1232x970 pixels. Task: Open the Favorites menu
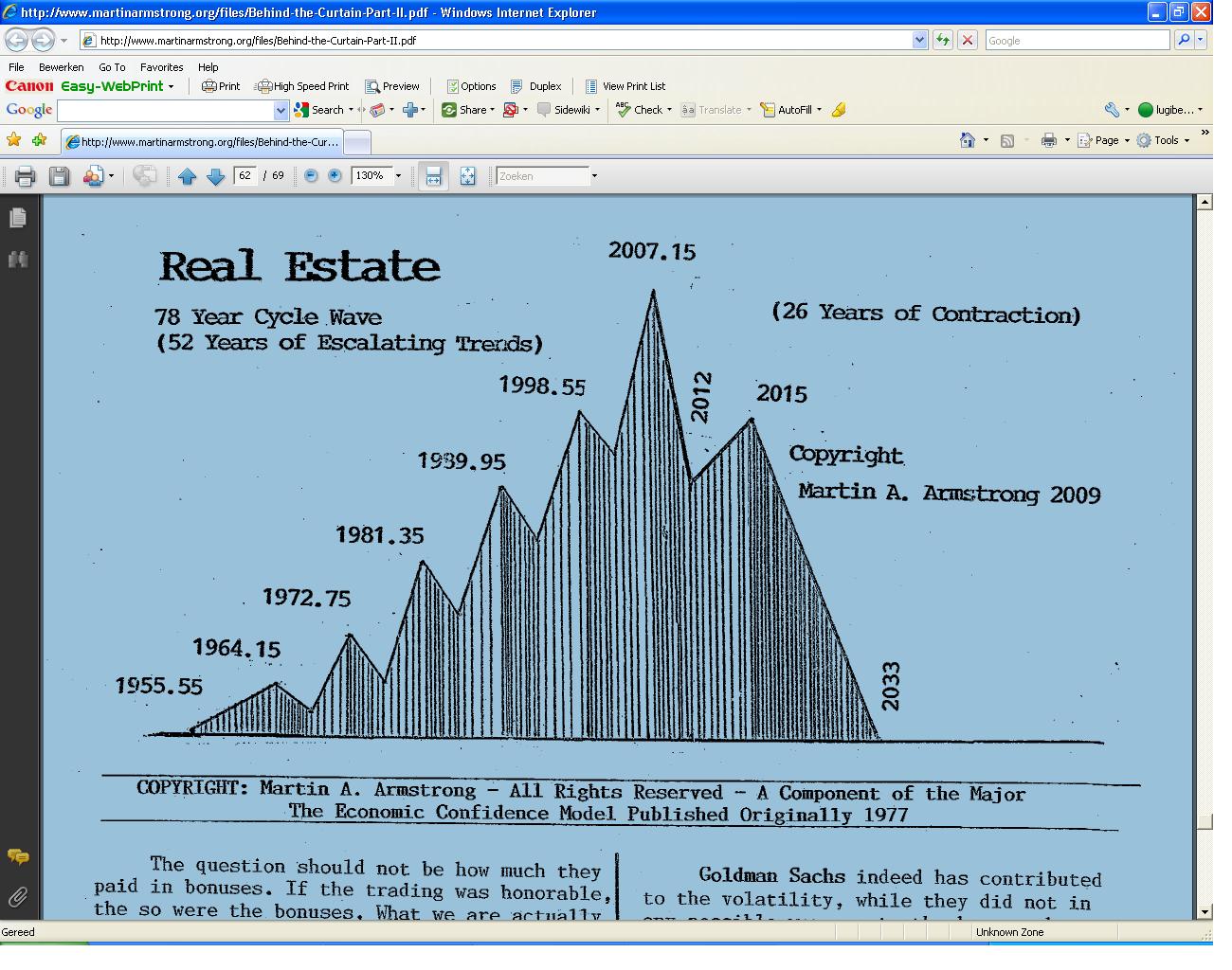pos(161,67)
